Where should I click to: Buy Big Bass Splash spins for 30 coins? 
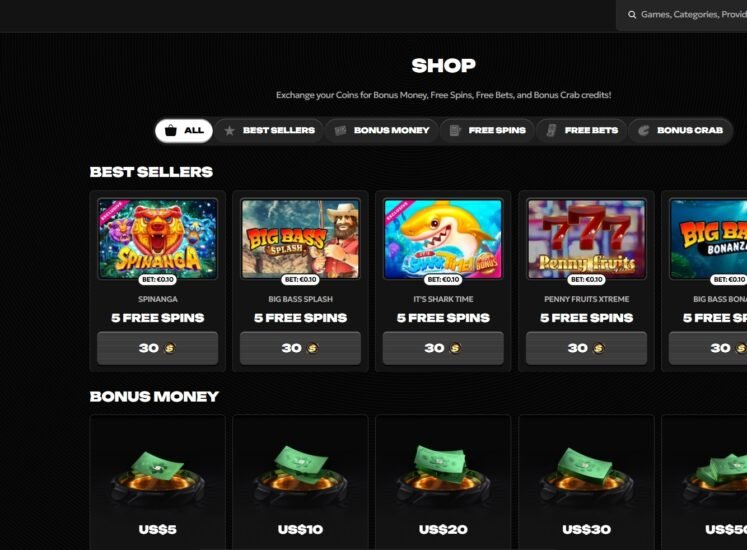click(x=301, y=348)
